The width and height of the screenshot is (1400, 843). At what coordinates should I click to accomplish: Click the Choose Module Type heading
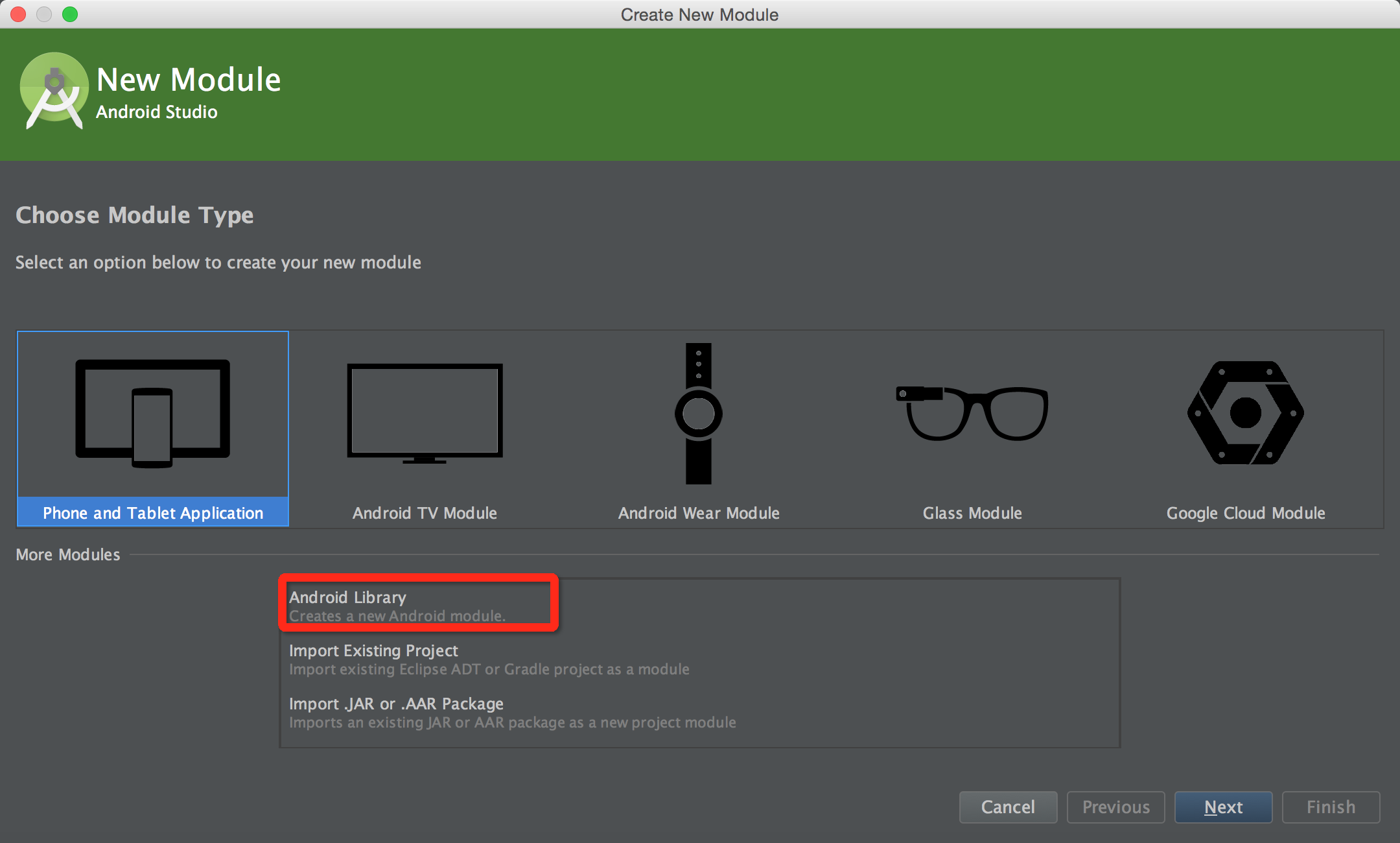pyautogui.click(x=135, y=215)
